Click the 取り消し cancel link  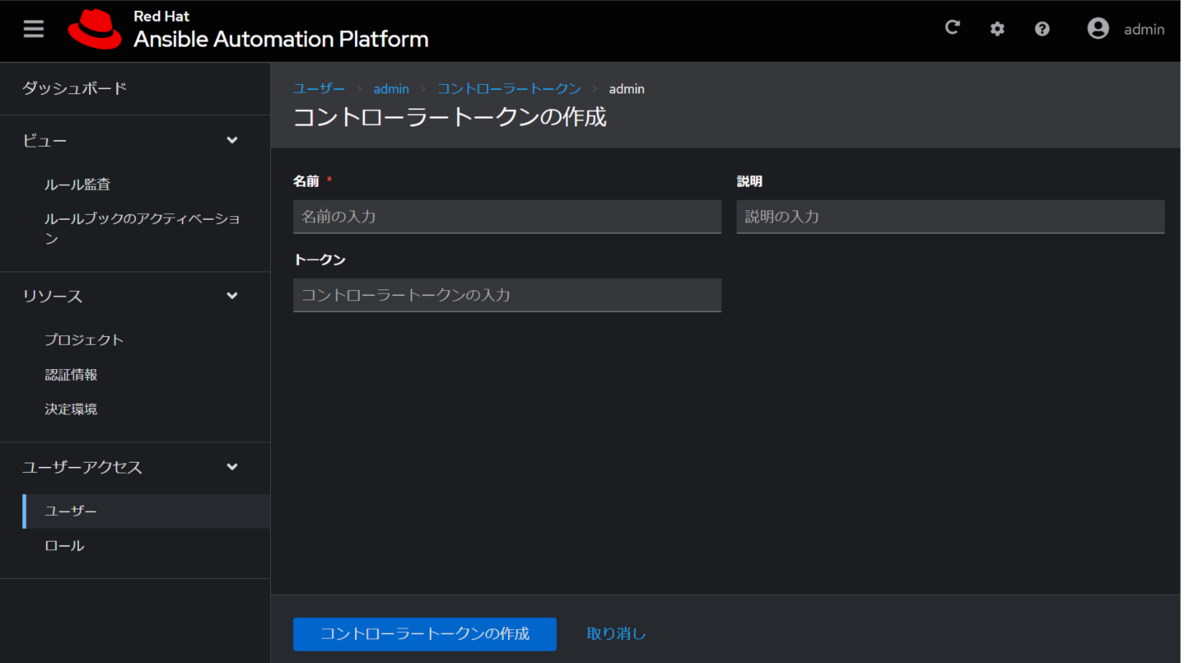tap(616, 633)
